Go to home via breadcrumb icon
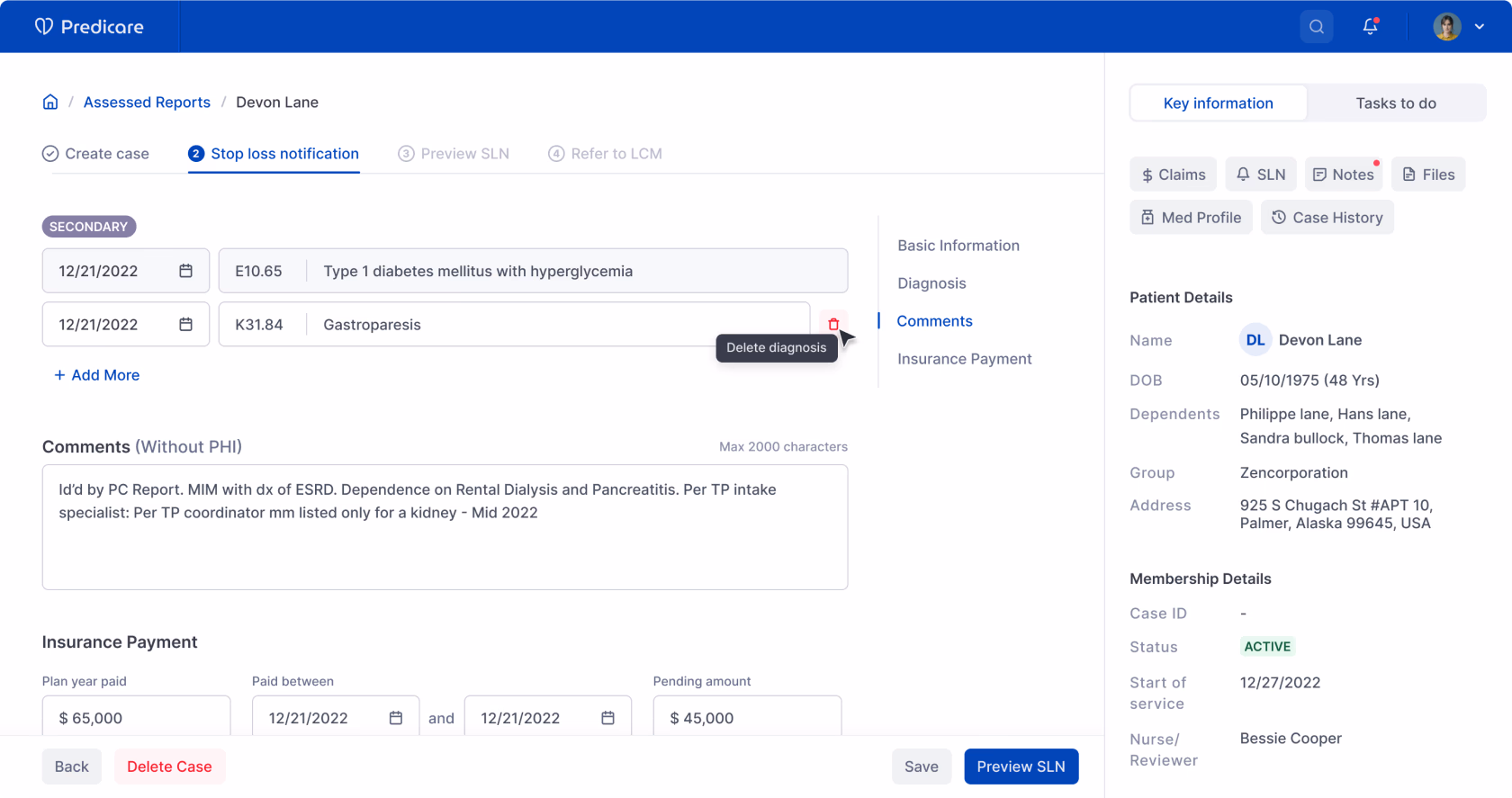The width and height of the screenshot is (1512, 798). pos(50,102)
